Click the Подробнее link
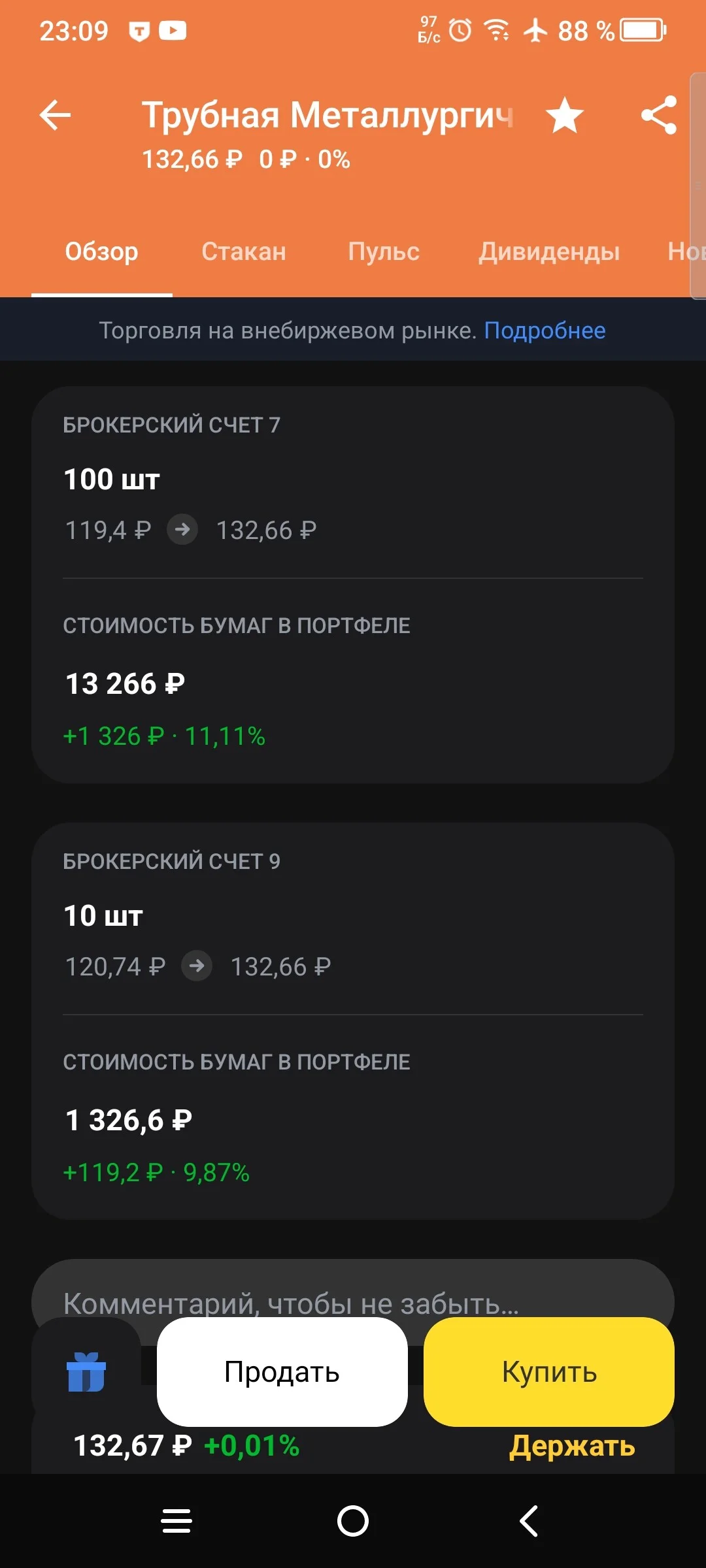The width and height of the screenshot is (706, 1568). (545, 331)
